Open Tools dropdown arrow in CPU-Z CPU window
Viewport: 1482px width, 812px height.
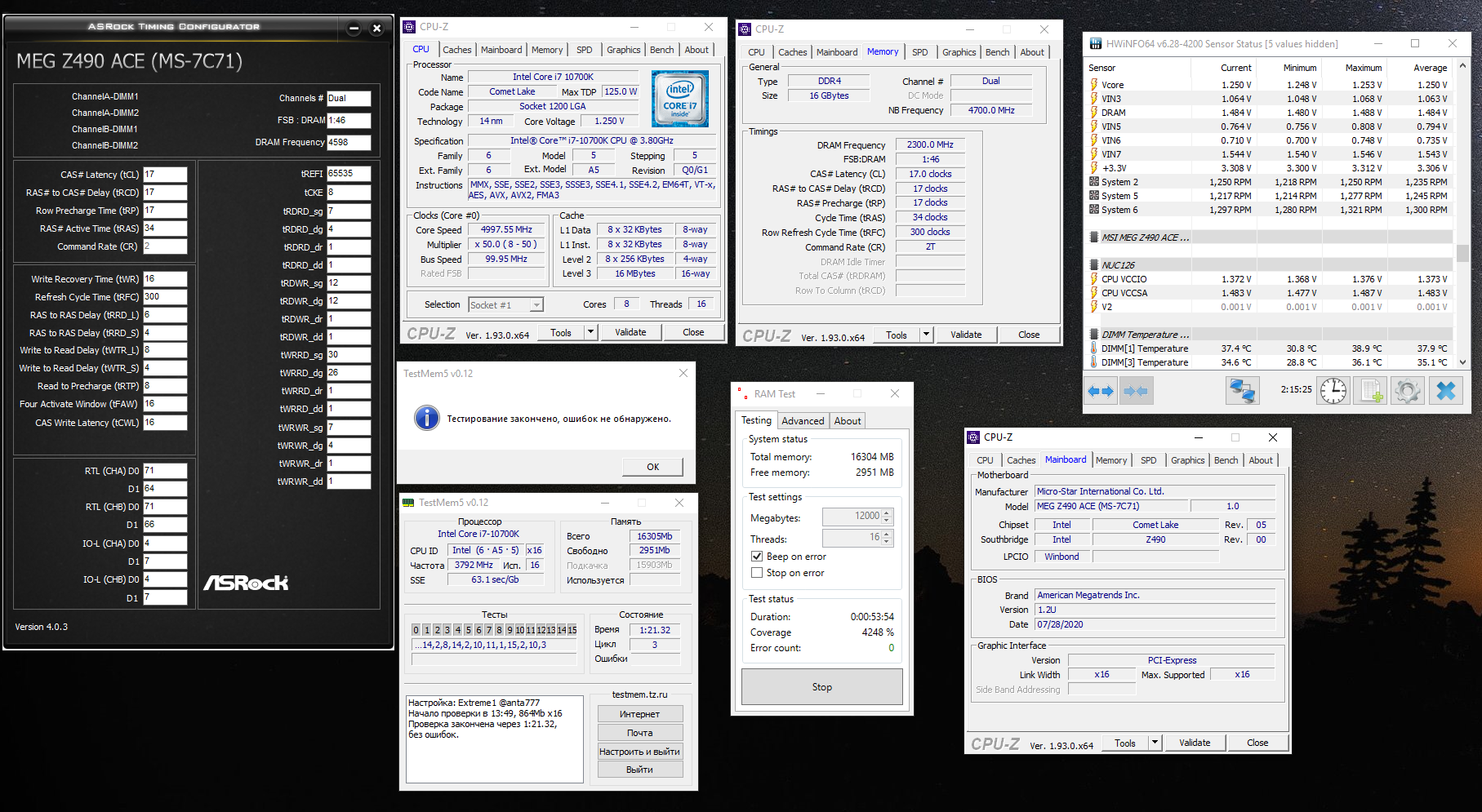(x=590, y=332)
